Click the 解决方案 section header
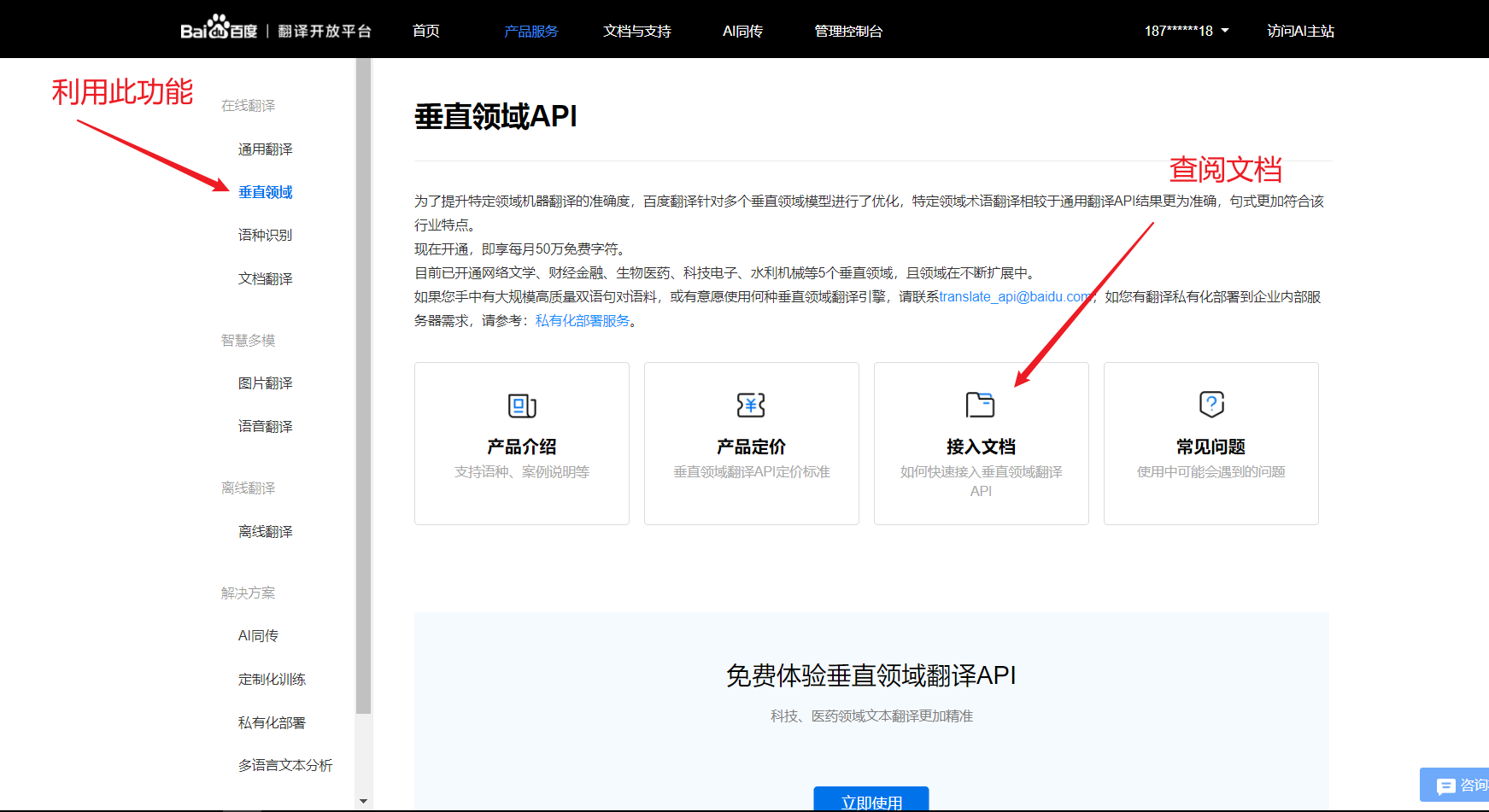Image resolution: width=1489 pixels, height=812 pixels. click(248, 593)
